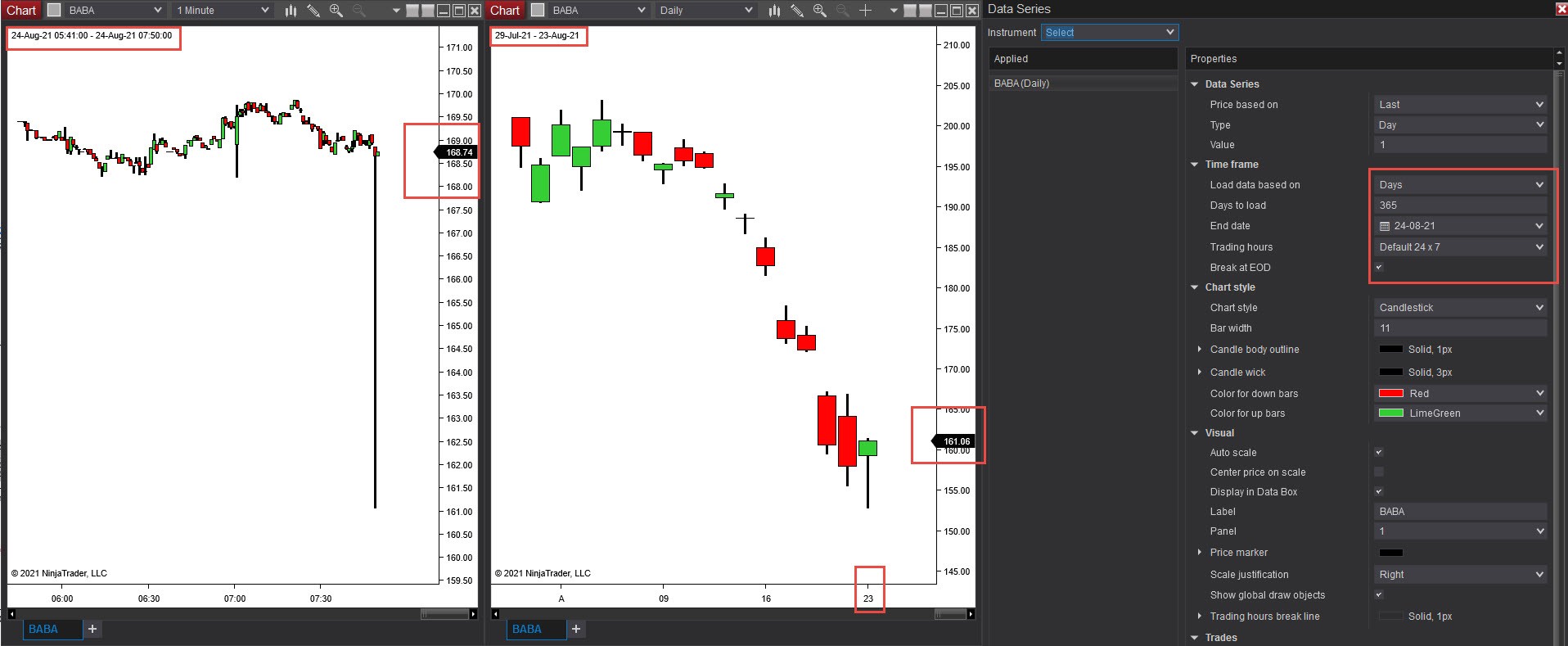Click Days to load field

click(x=1460, y=206)
